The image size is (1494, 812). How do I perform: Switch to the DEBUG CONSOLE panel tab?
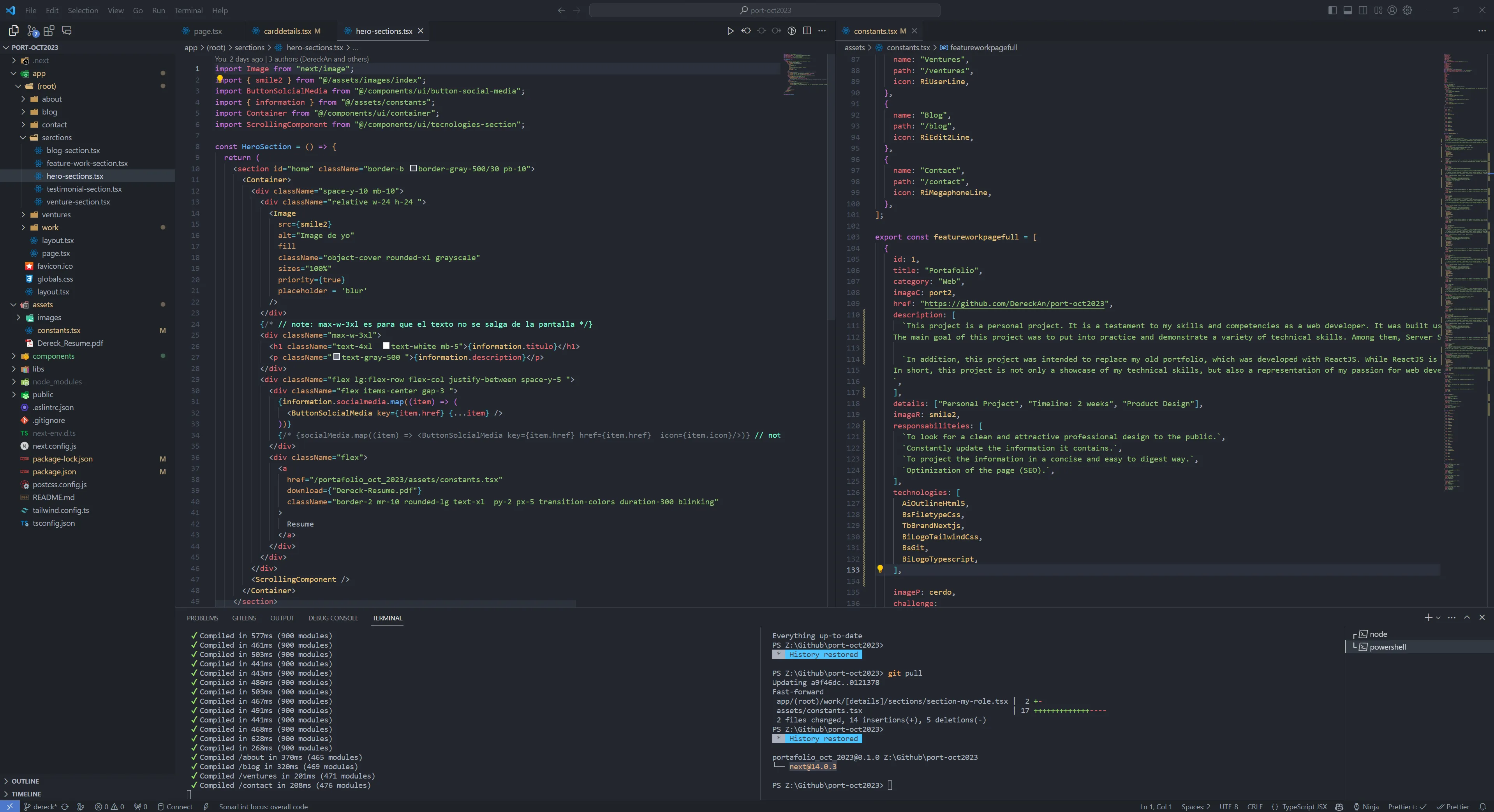[333, 618]
